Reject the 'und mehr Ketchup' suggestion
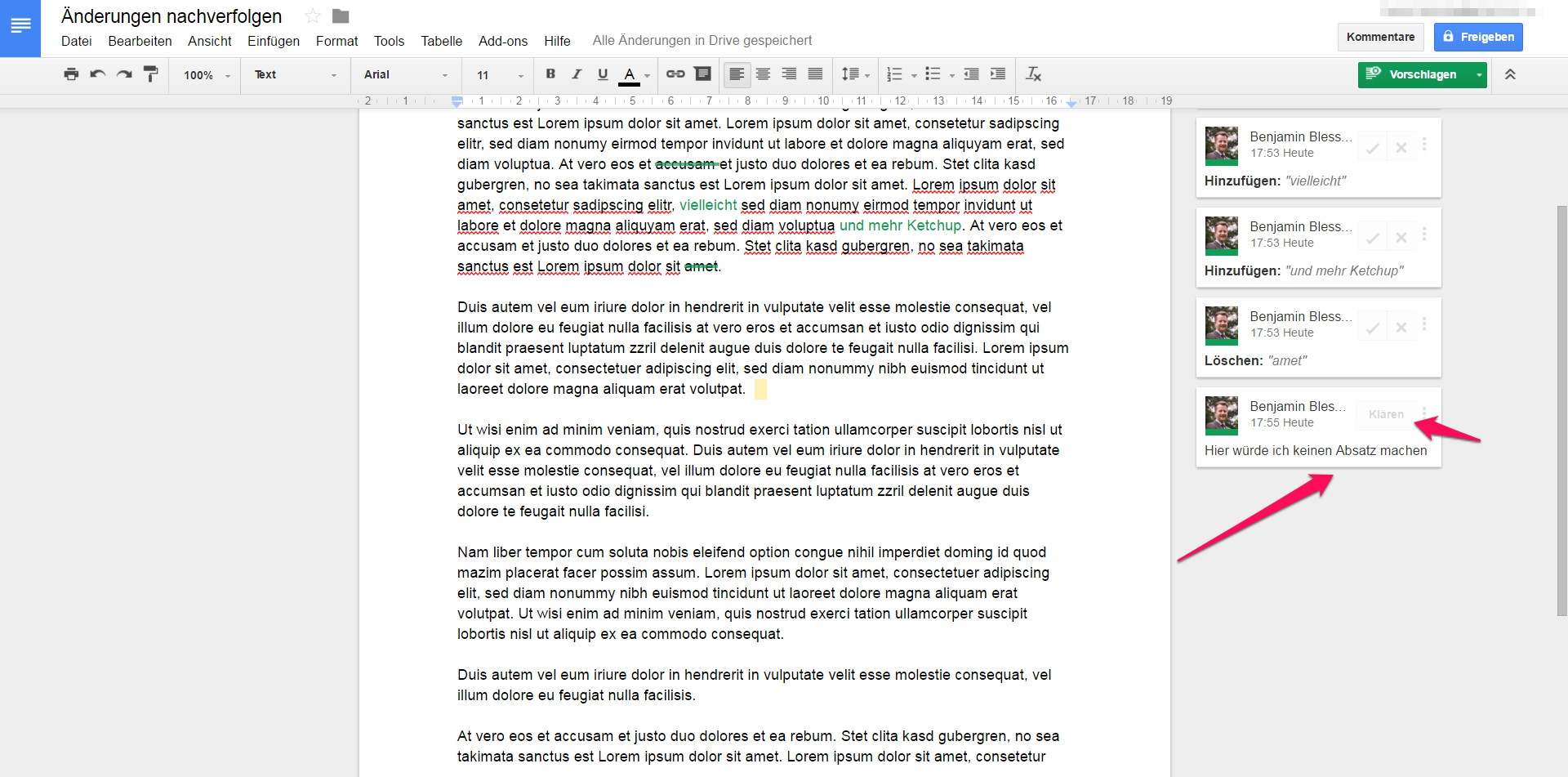 click(x=1401, y=238)
